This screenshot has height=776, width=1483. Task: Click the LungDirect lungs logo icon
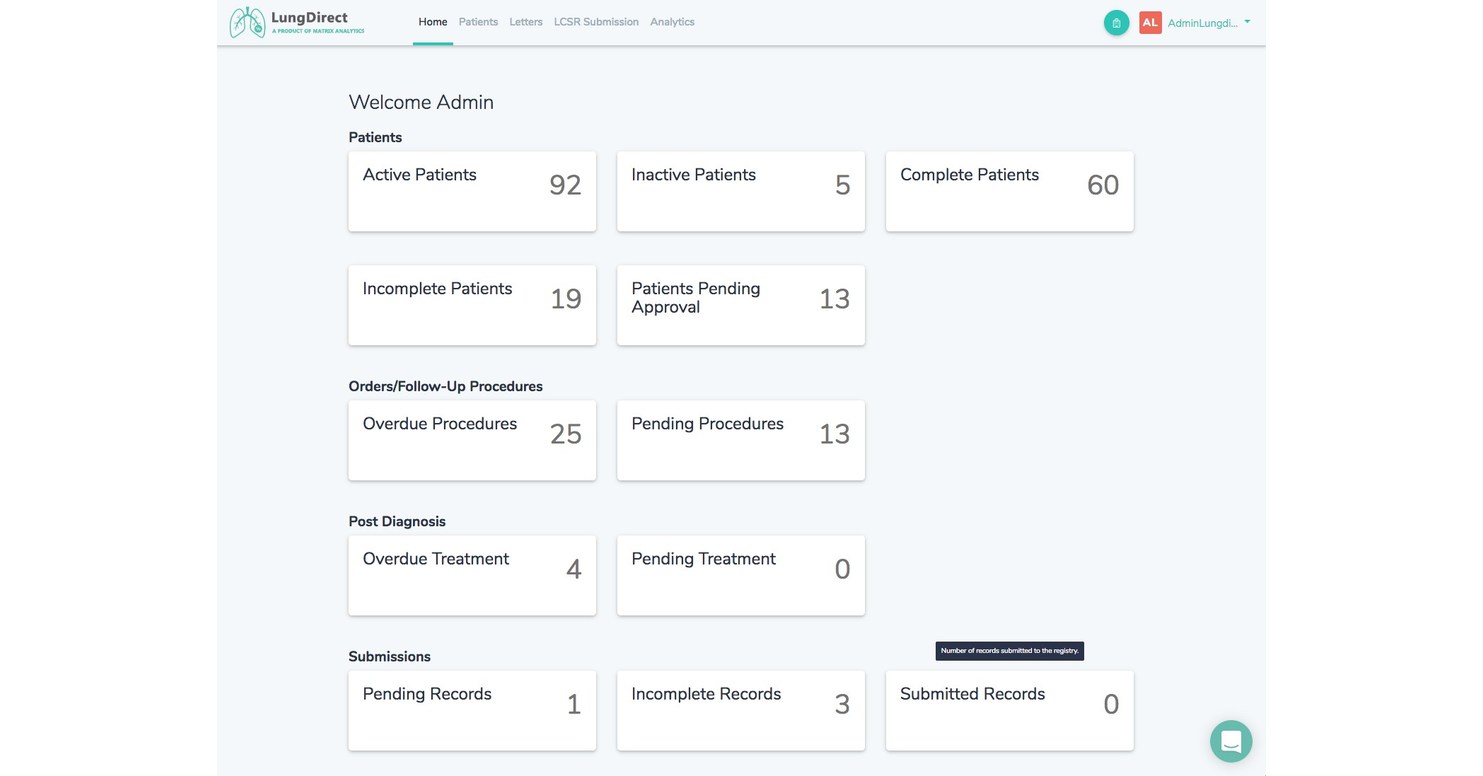coord(246,21)
